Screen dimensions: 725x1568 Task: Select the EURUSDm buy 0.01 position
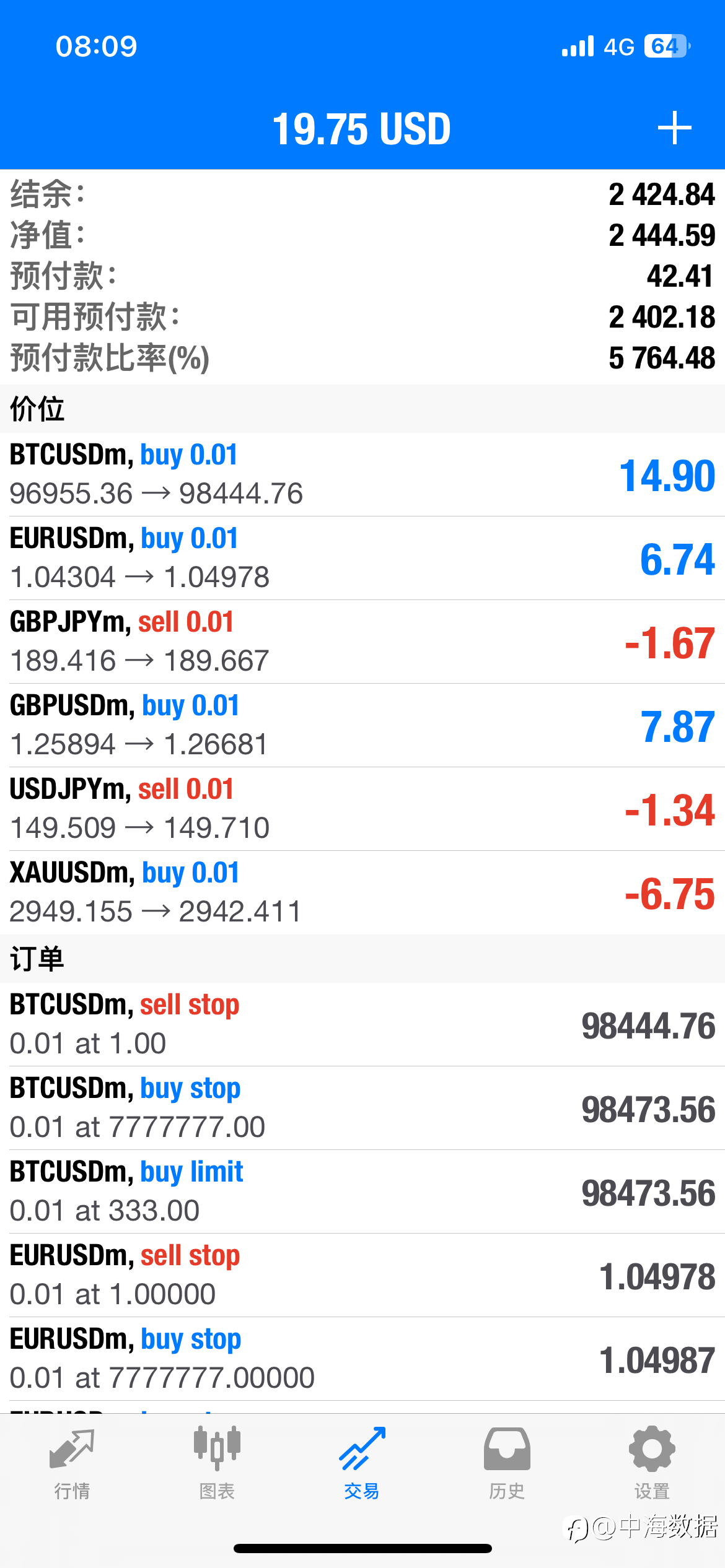coord(362,558)
